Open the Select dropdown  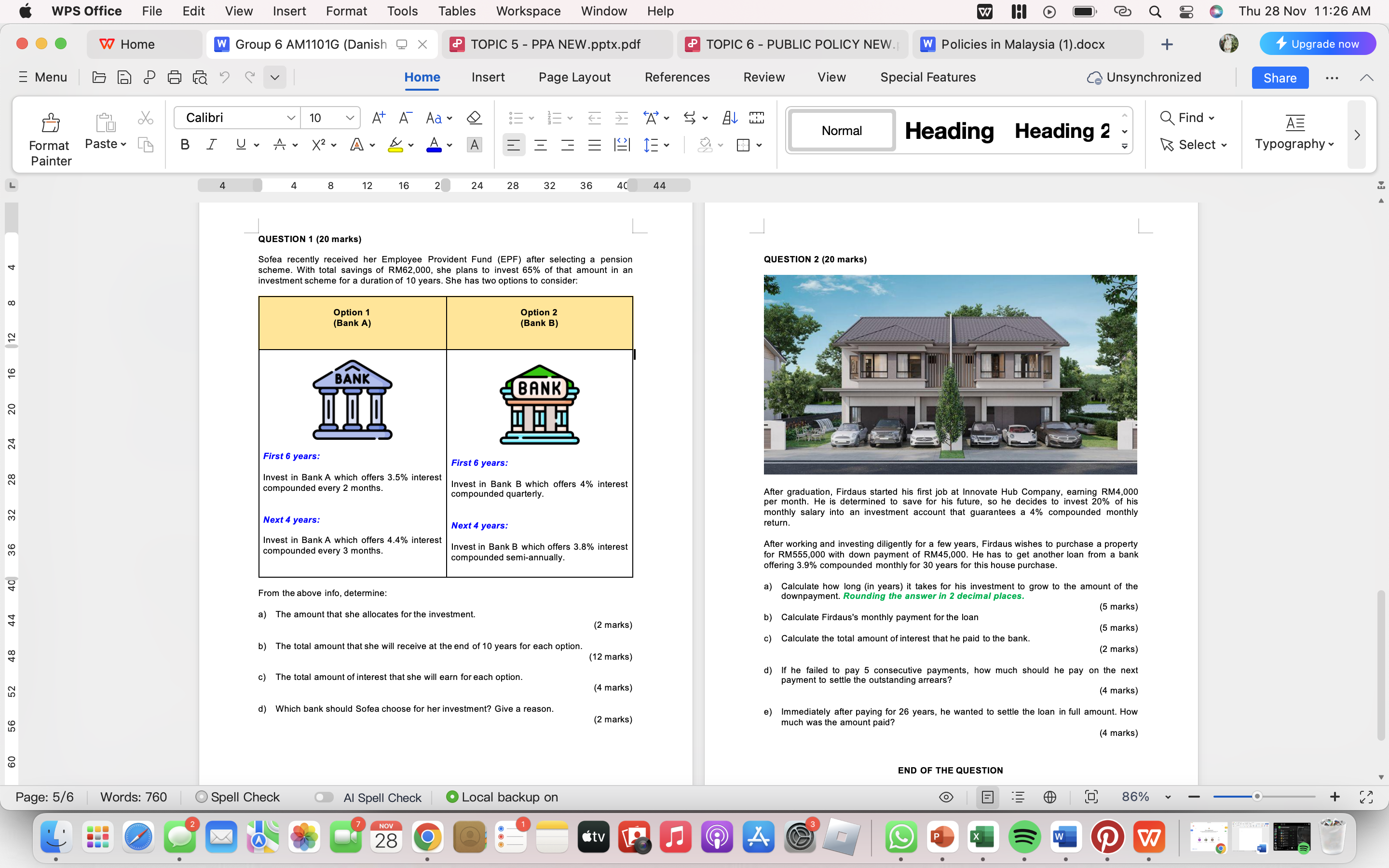[1193, 145]
